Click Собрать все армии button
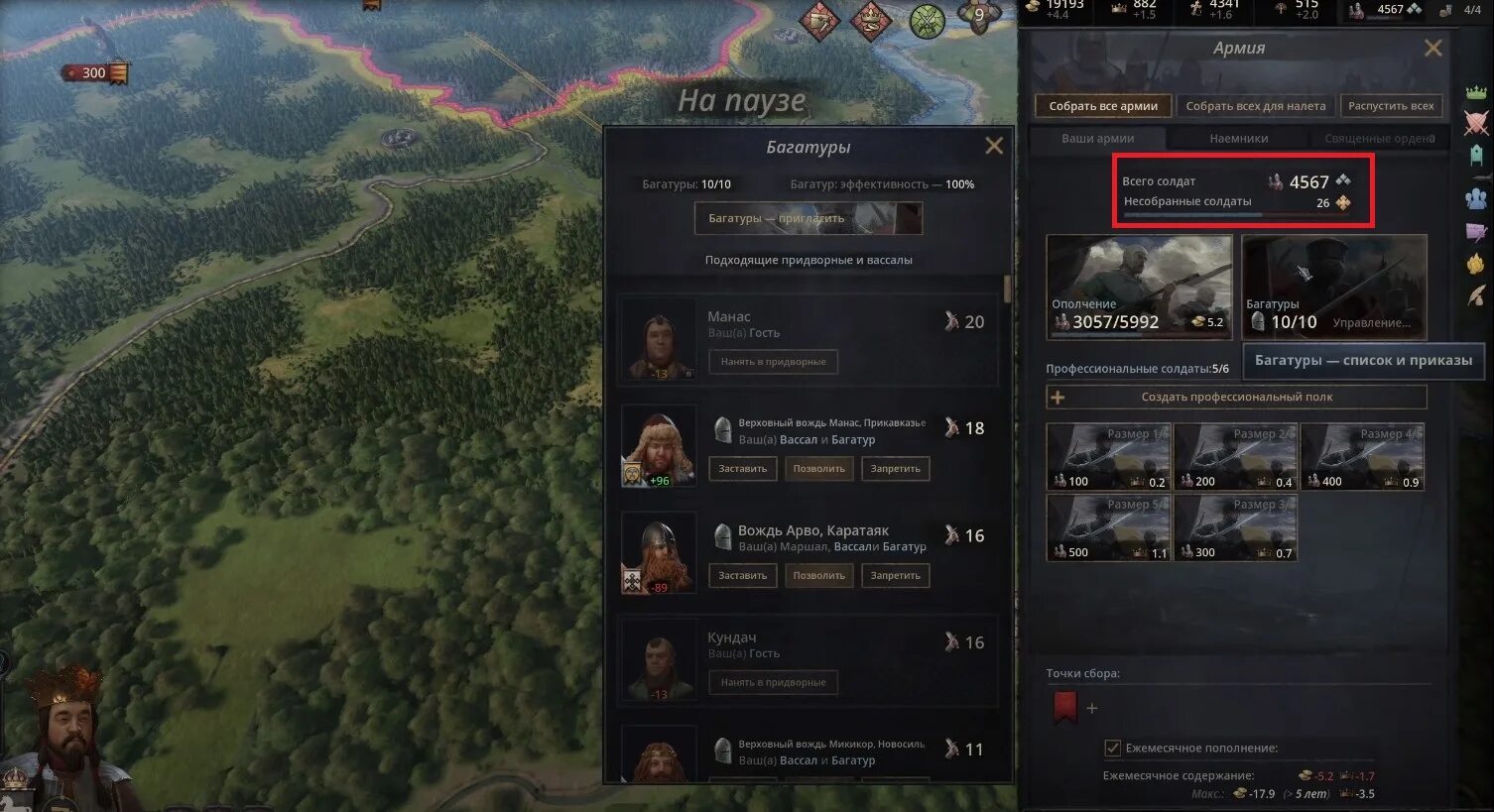Screen dimensions: 1494x812 pos(1103,106)
